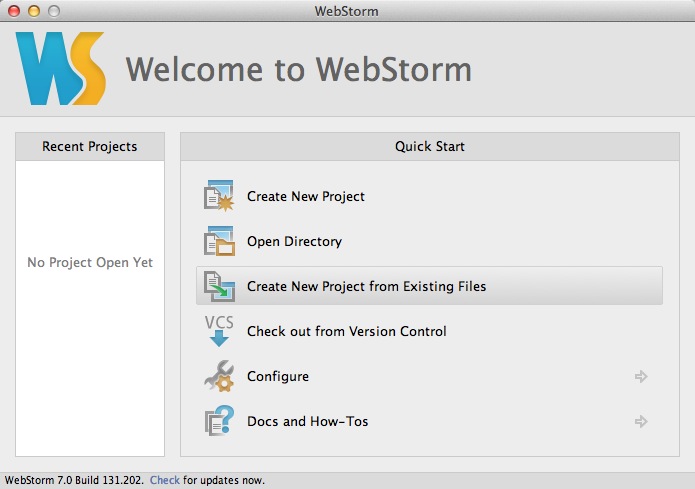Close the WebStorm window with red button
695x489 pixels.
tap(14, 11)
